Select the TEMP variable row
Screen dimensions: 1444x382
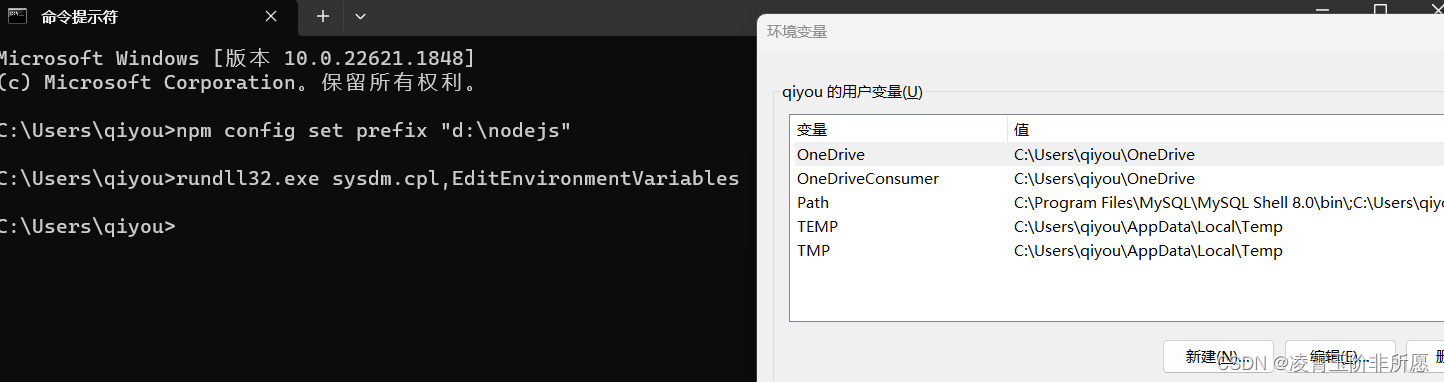click(1117, 227)
